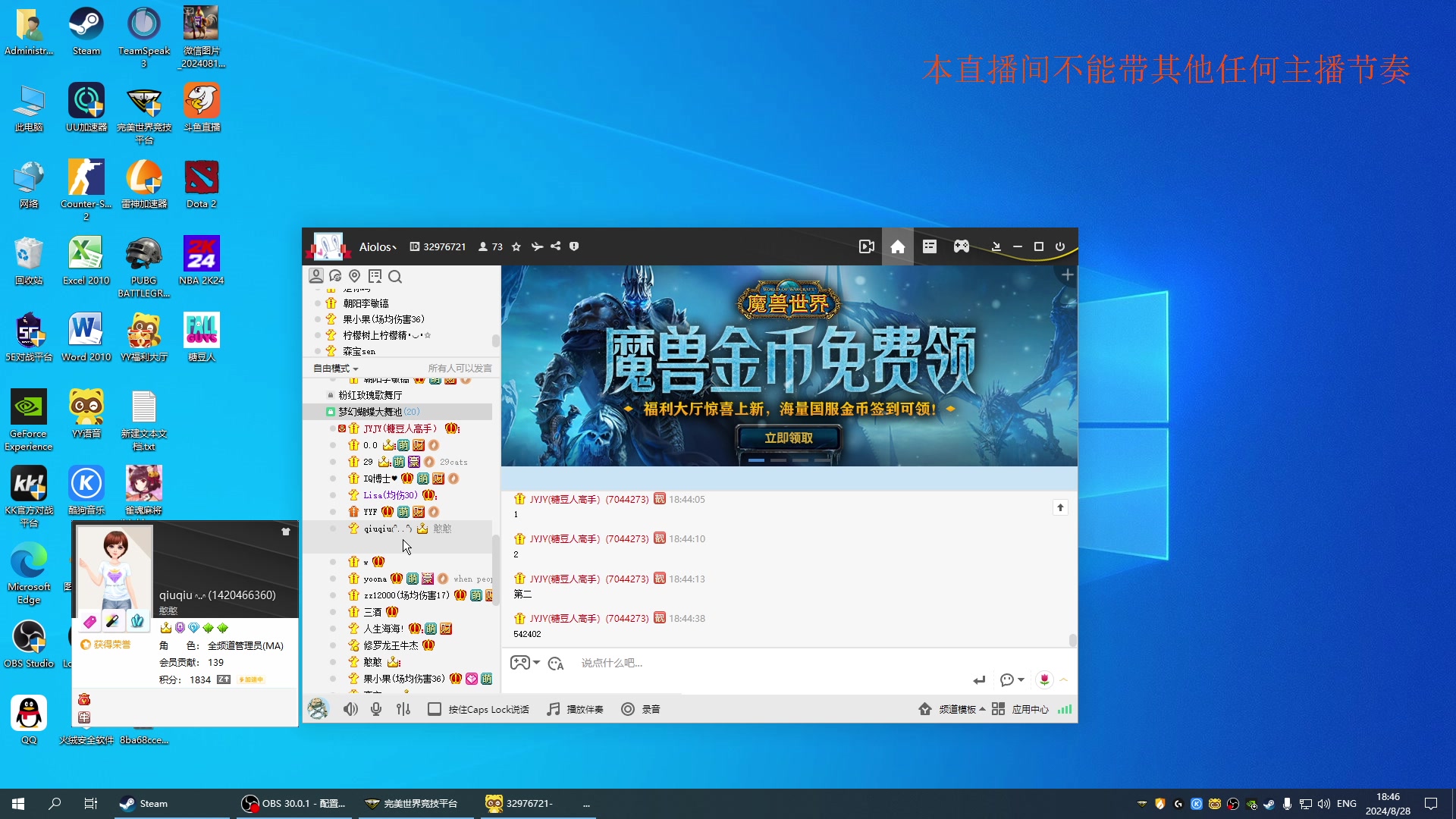
Task: Start recording with the 录音 button
Action: 641,709
